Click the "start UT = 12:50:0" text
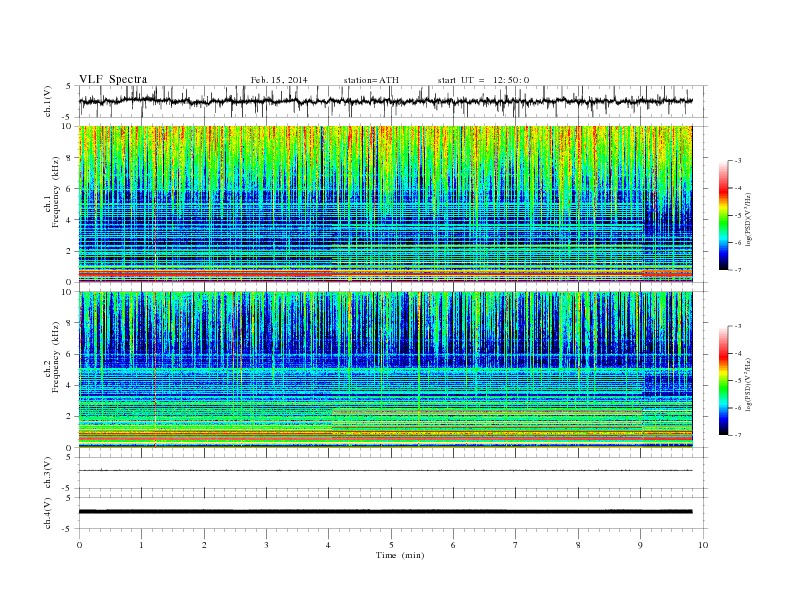The image size is (792, 612). tap(484, 80)
